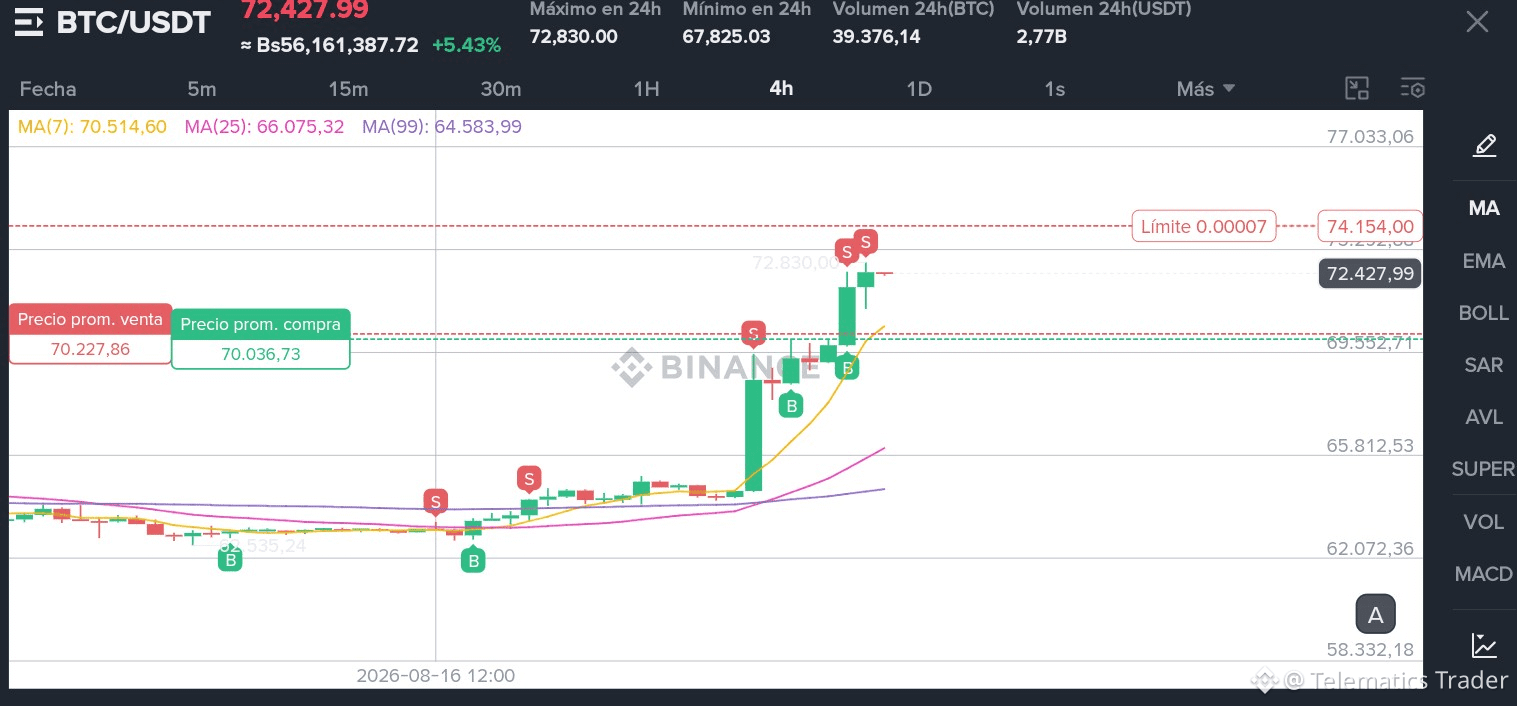Click the 77.033,06 axis price
Viewport: 1517px width, 706px height.
point(1370,137)
